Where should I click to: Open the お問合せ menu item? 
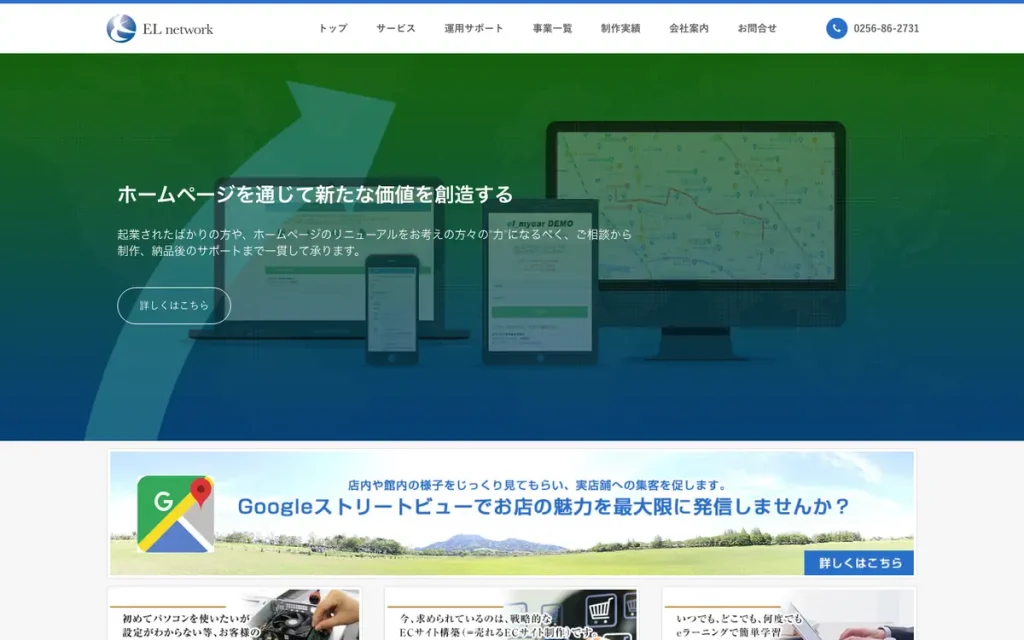(x=757, y=28)
